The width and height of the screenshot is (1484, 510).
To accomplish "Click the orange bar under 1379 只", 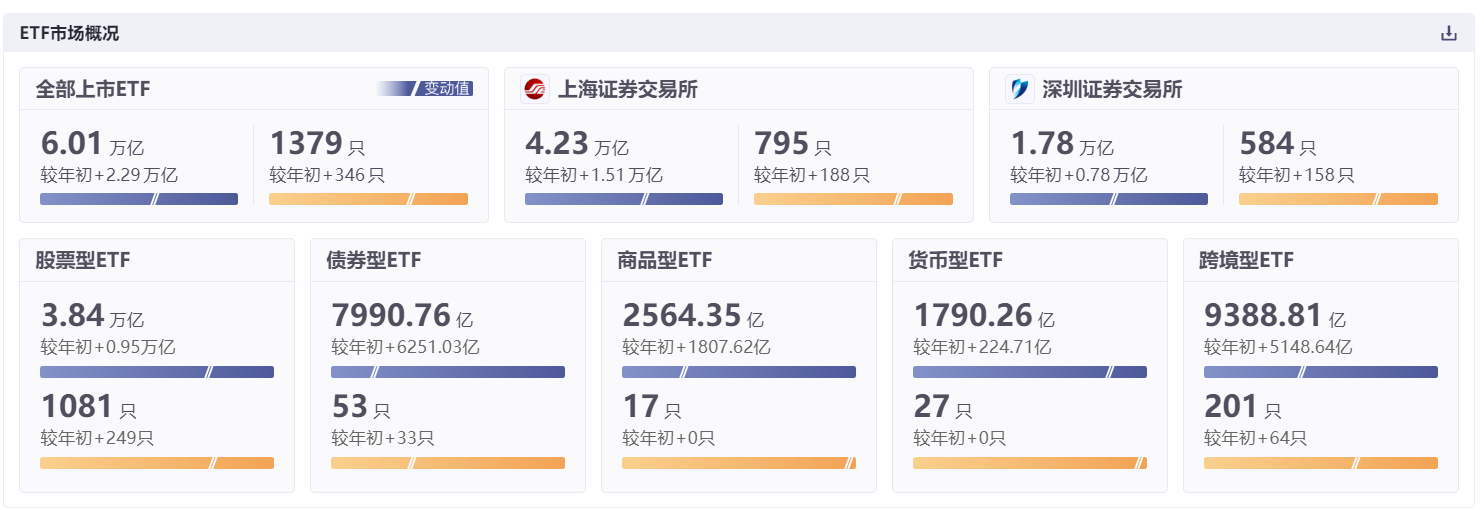I will click(x=368, y=199).
